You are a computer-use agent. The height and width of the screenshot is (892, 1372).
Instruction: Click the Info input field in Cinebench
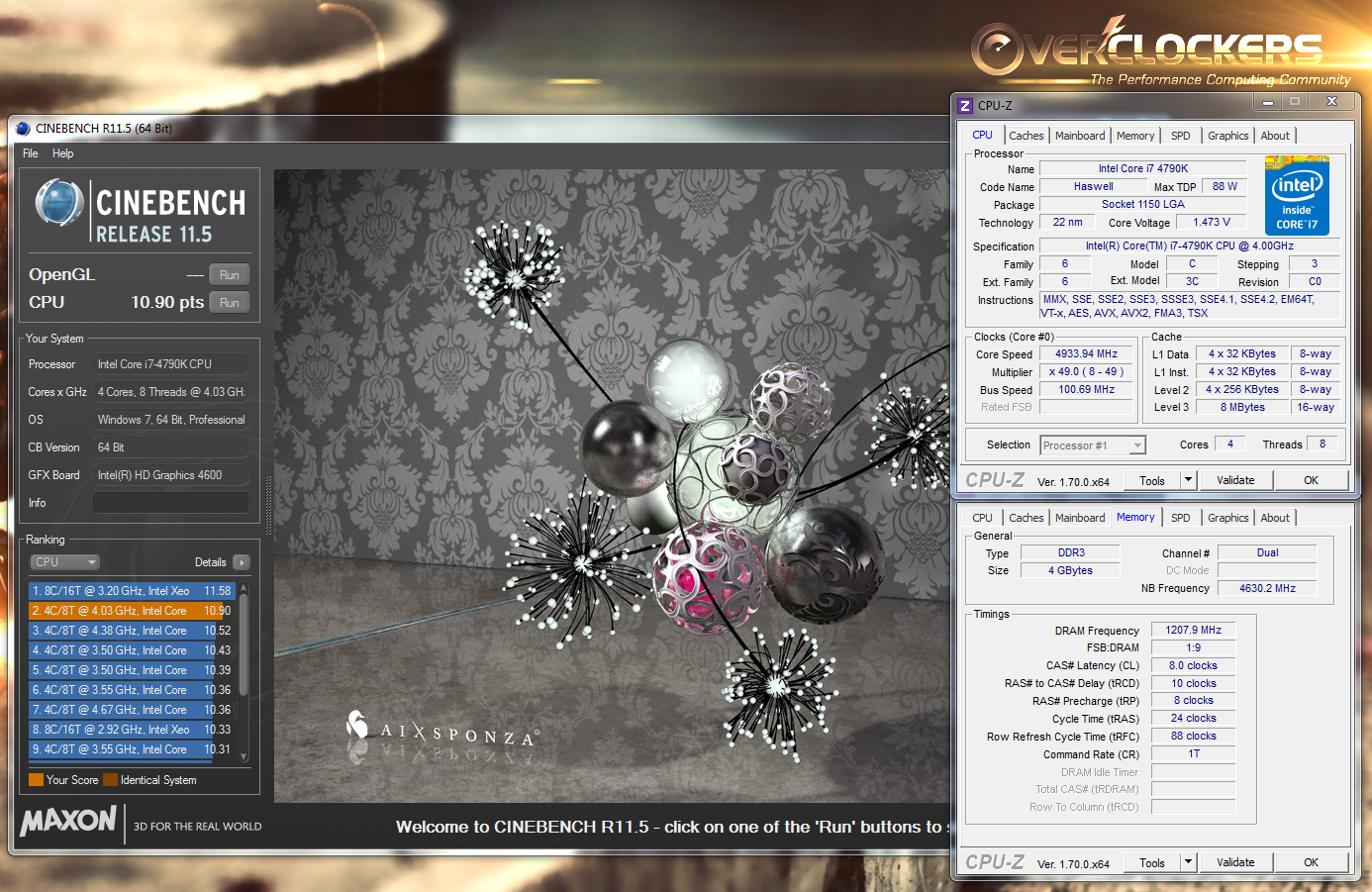[x=170, y=503]
